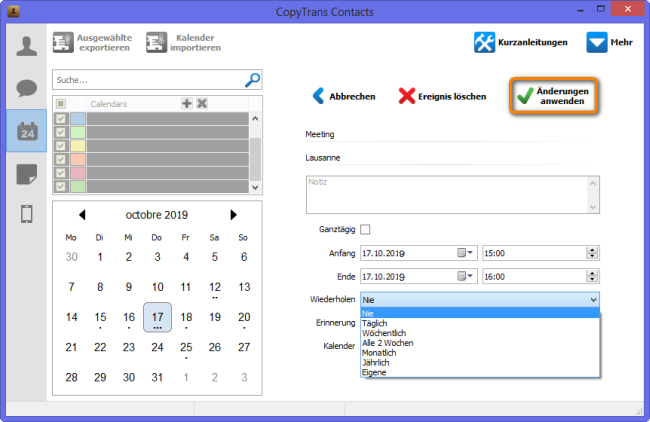This screenshot has width=650, height=422.
Task: Click the Lausanne location field
Action: [448, 158]
